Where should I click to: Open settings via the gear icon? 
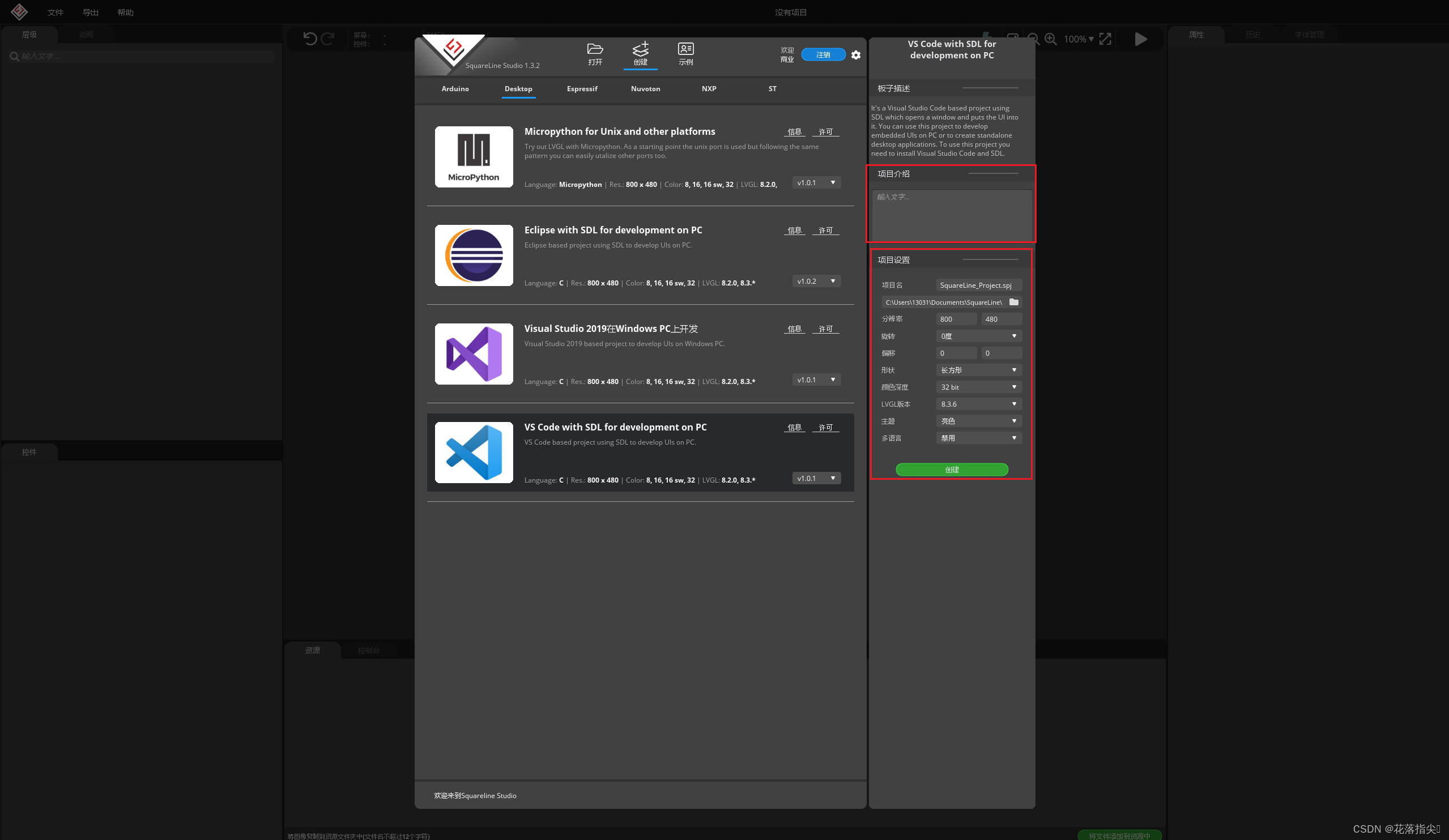point(855,54)
